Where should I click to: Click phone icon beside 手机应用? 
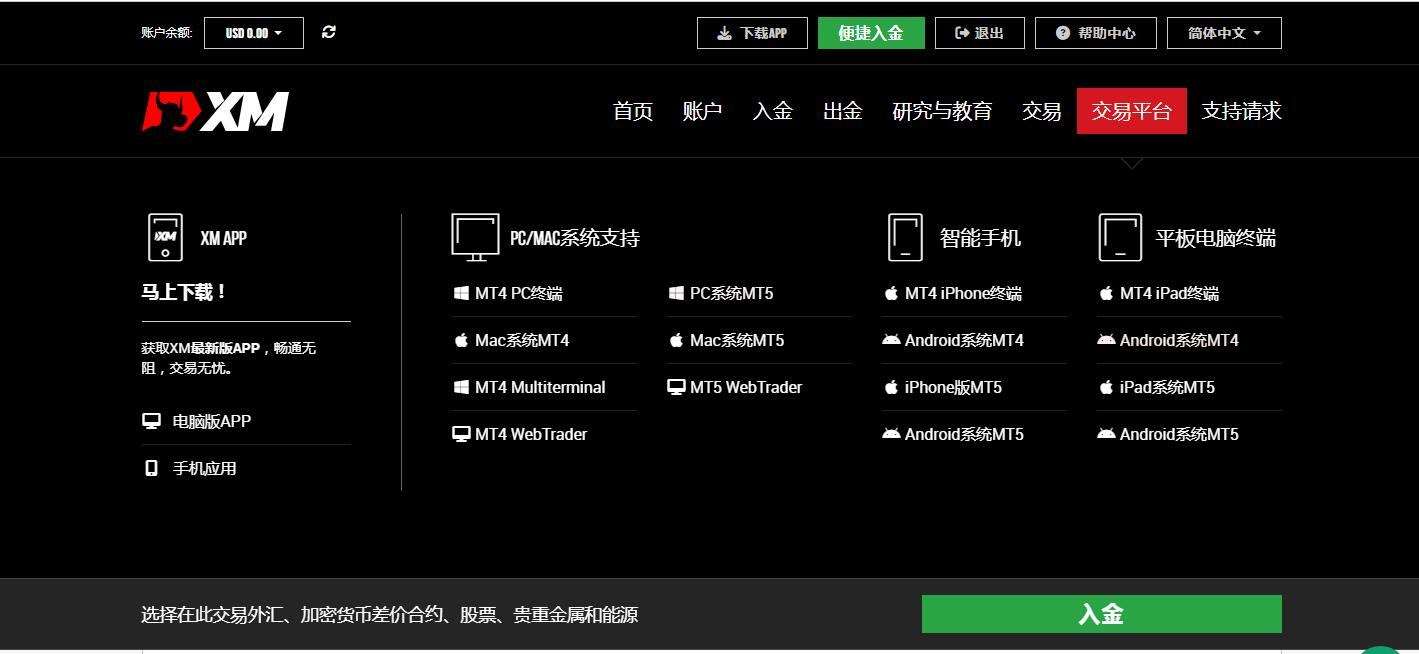(151, 468)
